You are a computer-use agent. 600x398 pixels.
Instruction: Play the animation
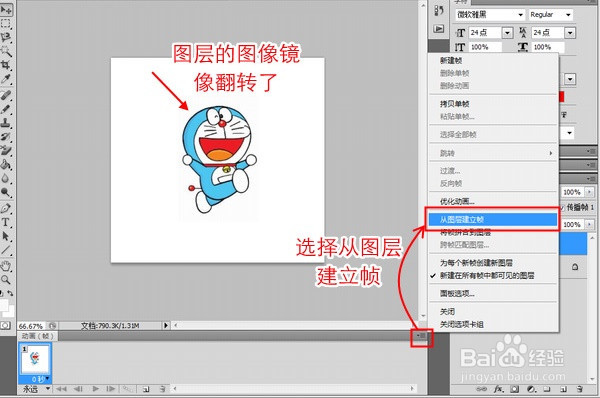95,389
